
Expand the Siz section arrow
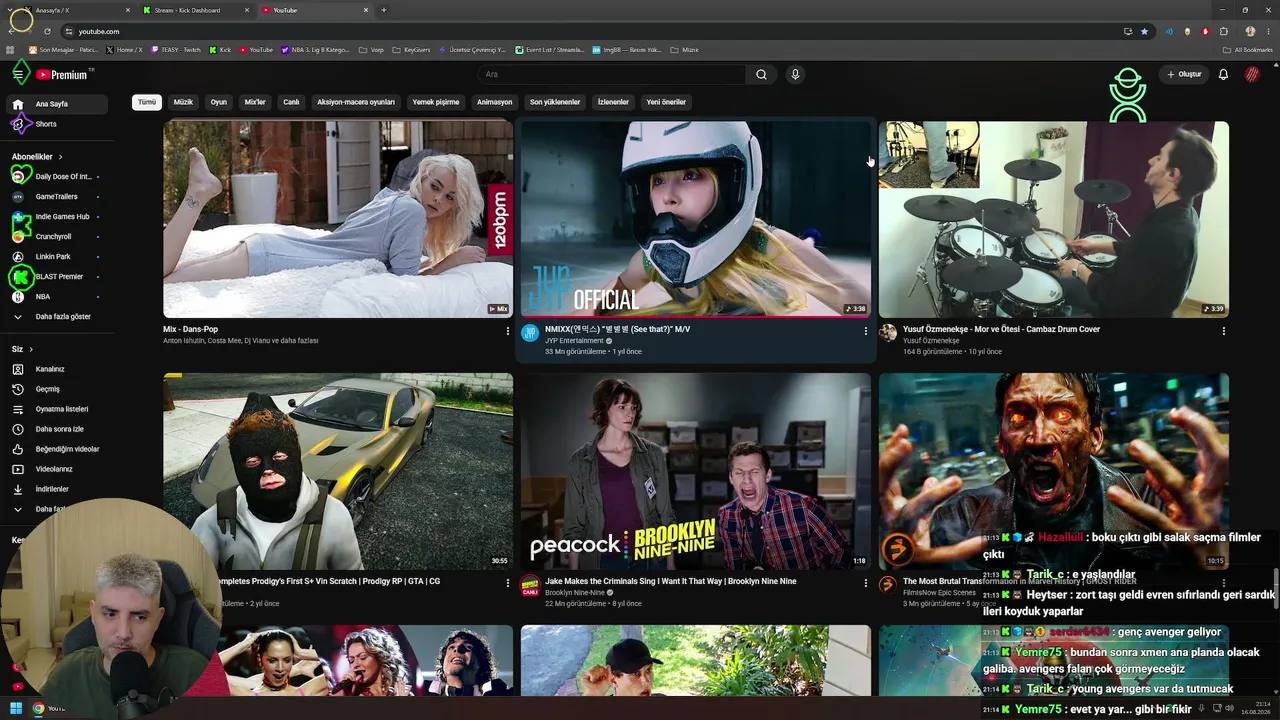[x=31, y=349]
